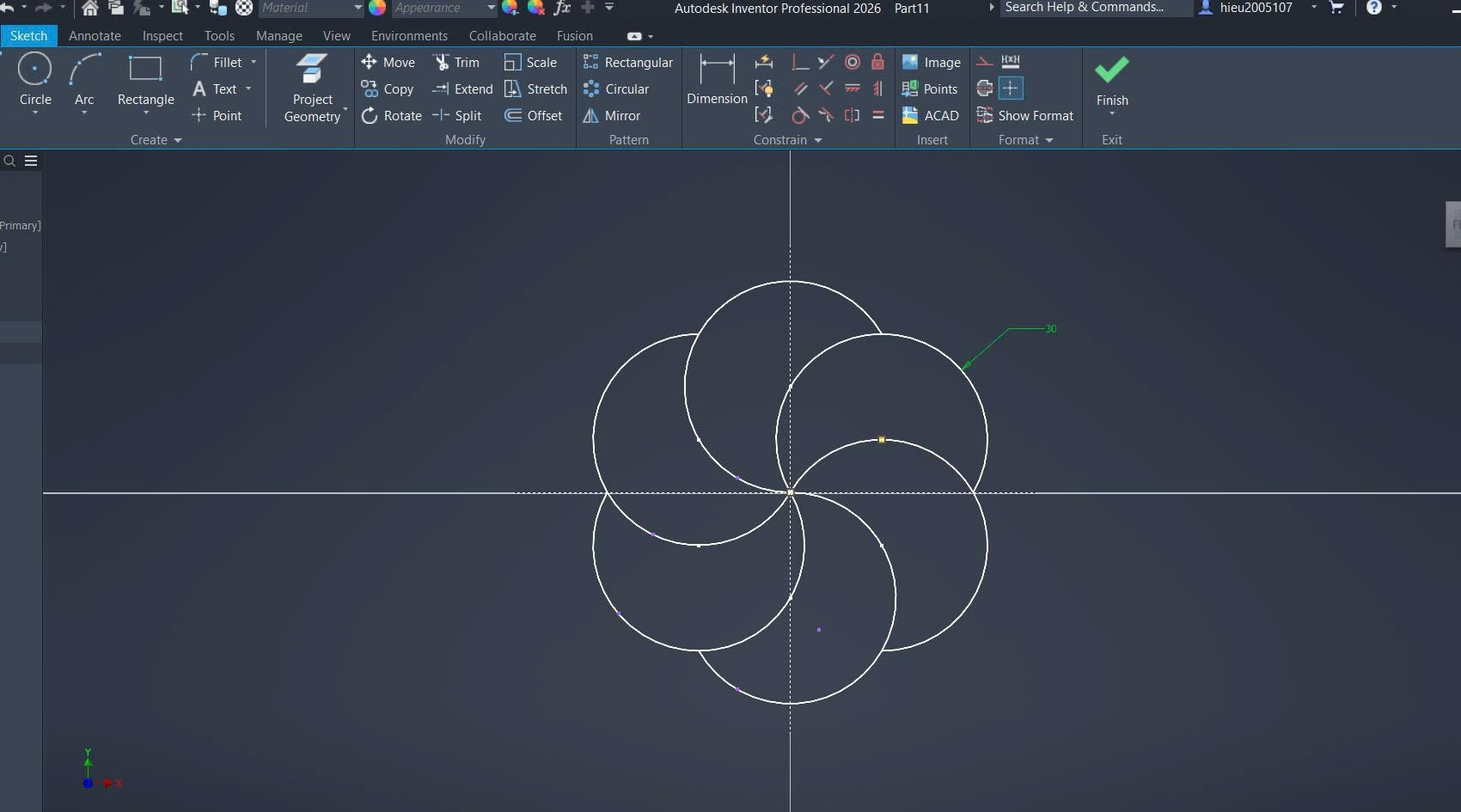Switch to the Annotate tab
Viewport: 1461px width, 812px height.
(95, 36)
